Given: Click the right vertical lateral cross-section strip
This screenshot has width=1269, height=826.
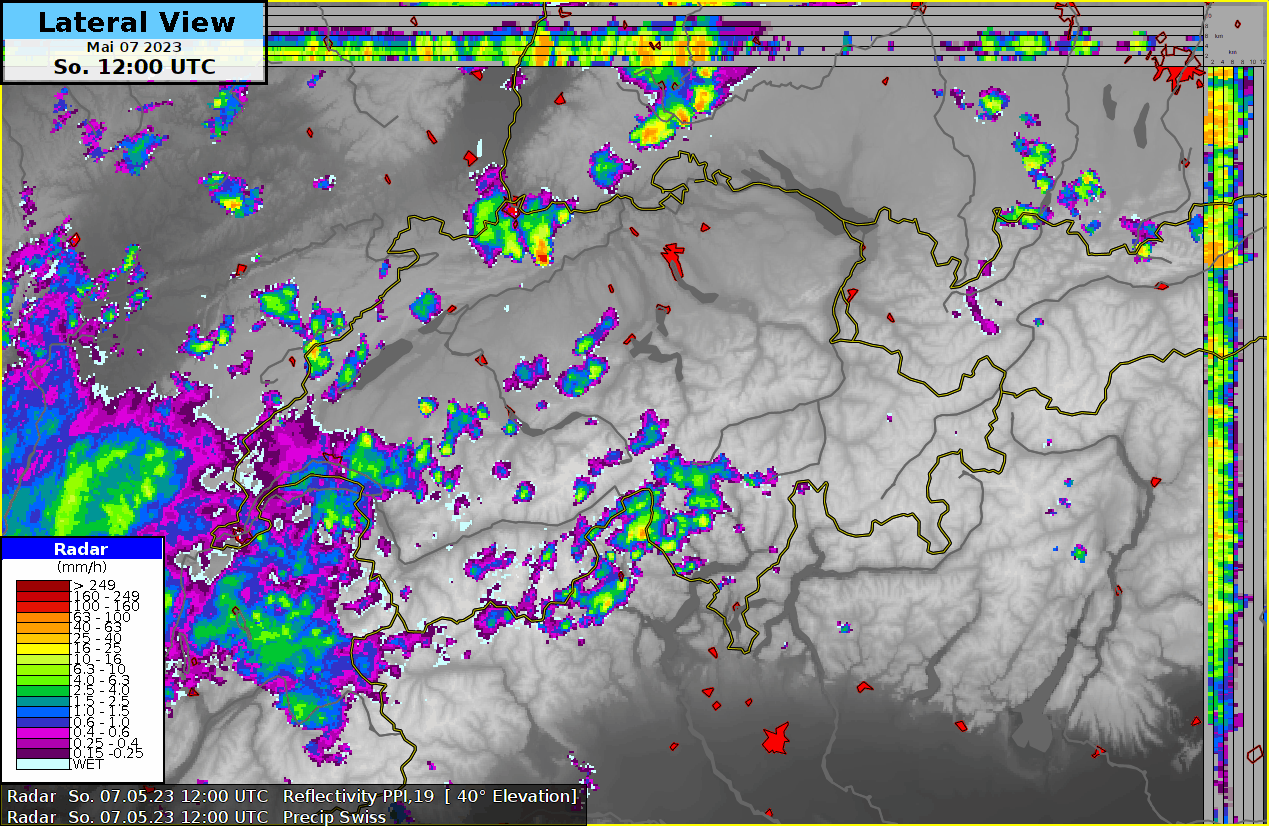Looking at the screenshot, I should (1235, 445).
